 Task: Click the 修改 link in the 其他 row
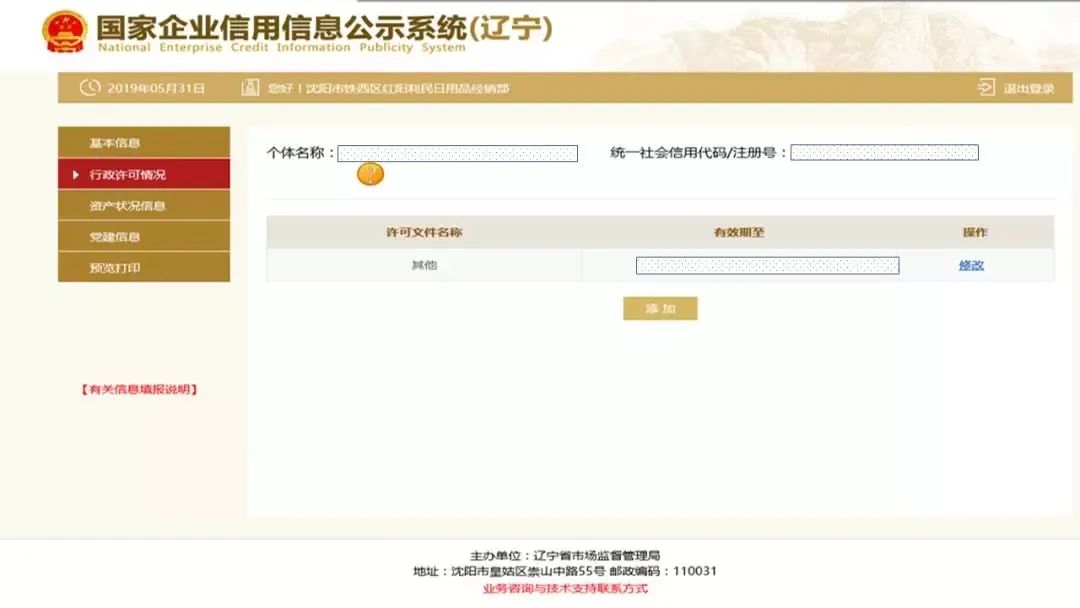click(971, 265)
